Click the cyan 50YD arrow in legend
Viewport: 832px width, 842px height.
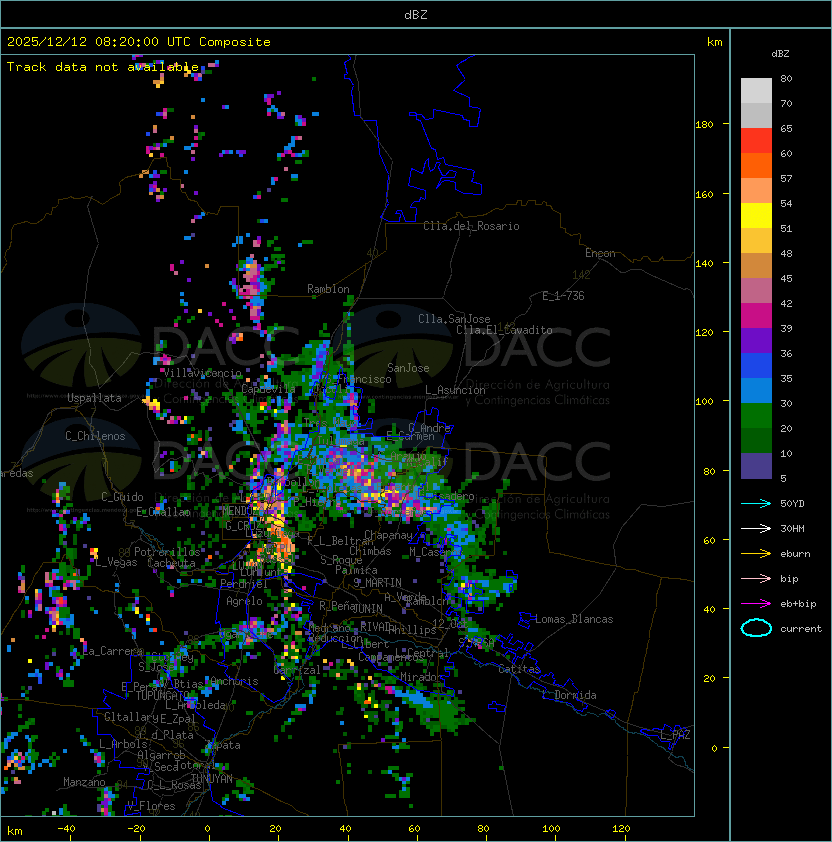pyautogui.click(x=756, y=504)
